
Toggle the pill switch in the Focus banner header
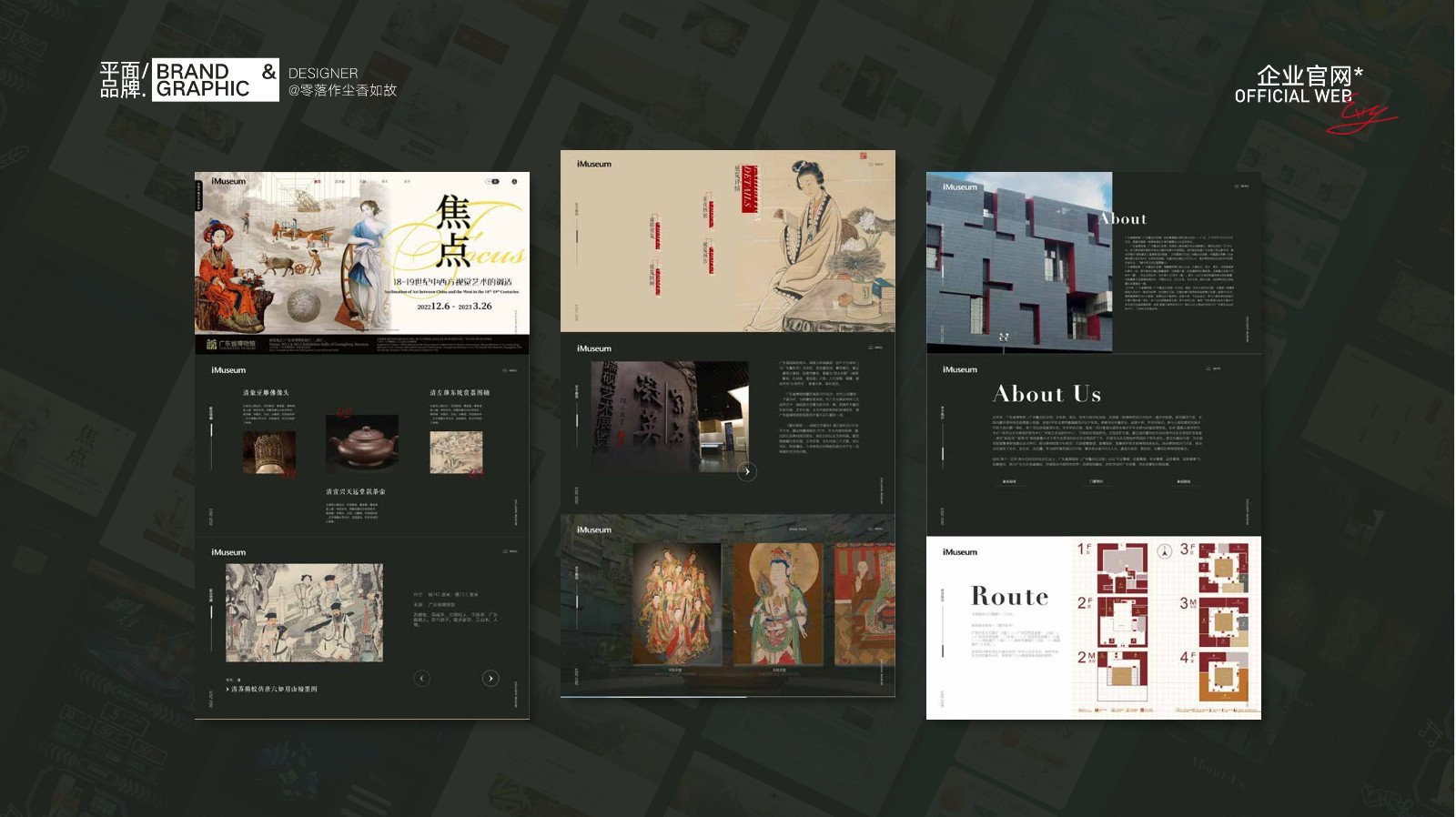coord(493,182)
